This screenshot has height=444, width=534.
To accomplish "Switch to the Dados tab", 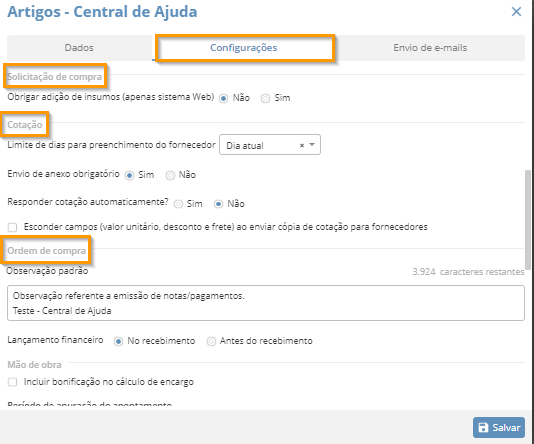I will coord(79,48).
